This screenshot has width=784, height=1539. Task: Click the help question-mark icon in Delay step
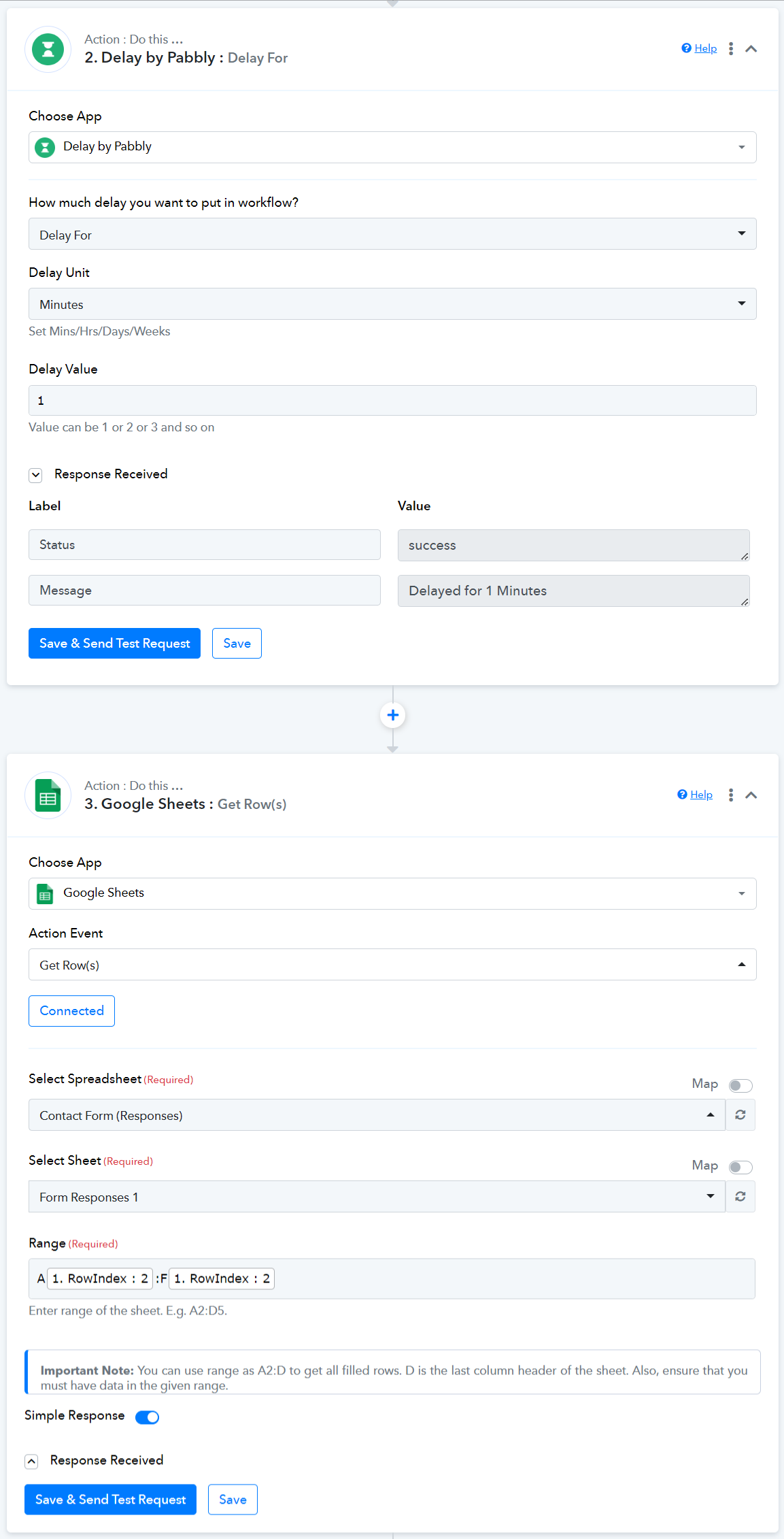pos(686,48)
